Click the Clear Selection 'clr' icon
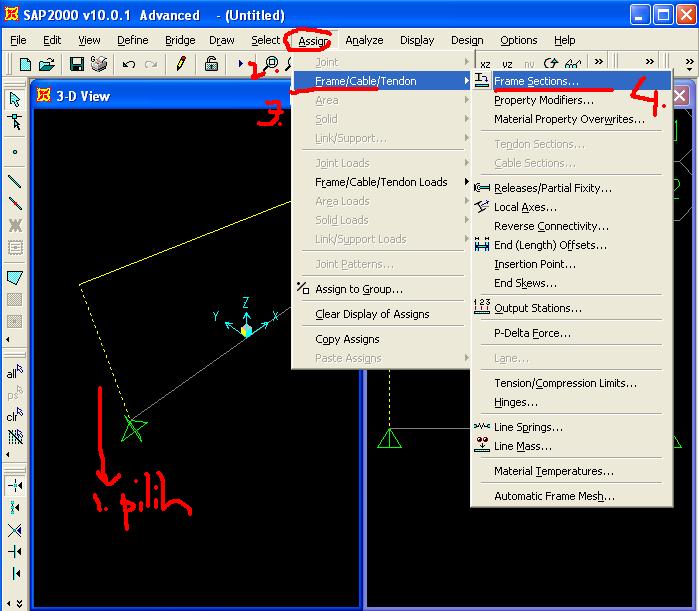 [x=14, y=415]
